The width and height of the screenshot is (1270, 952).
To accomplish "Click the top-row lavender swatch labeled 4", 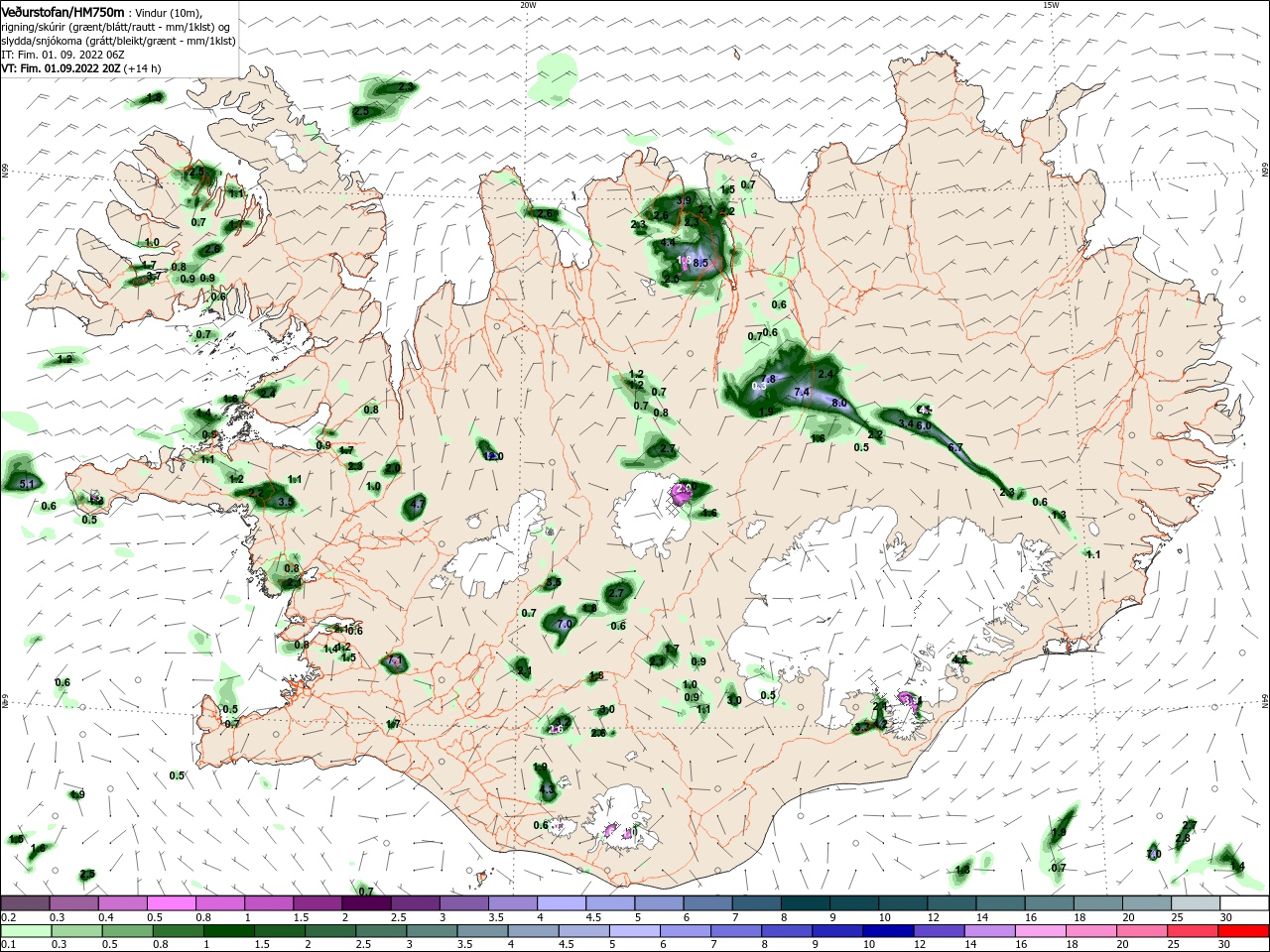I will click(x=561, y=902).
